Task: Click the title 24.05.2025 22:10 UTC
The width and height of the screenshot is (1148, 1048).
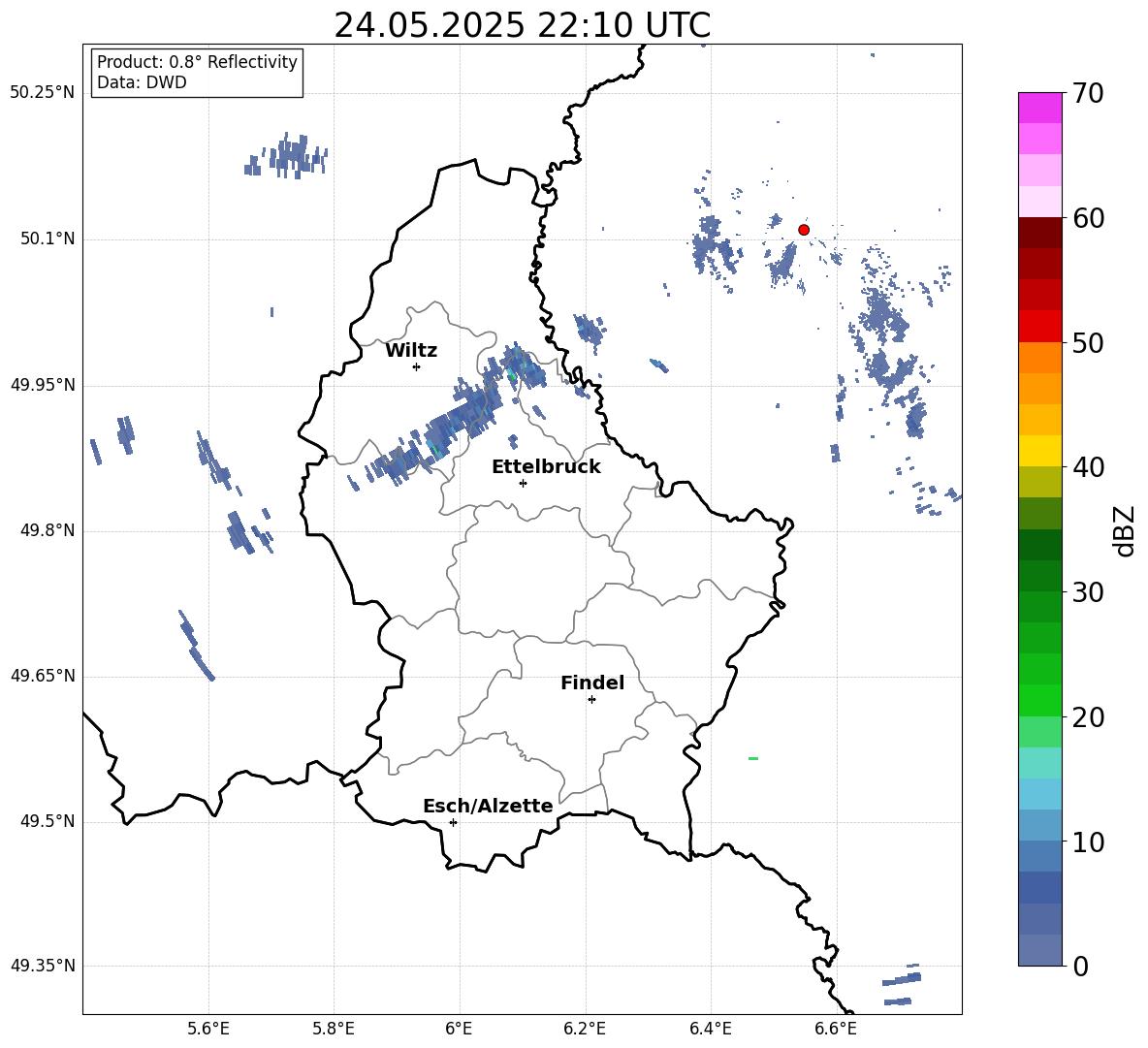Action: 522,25
